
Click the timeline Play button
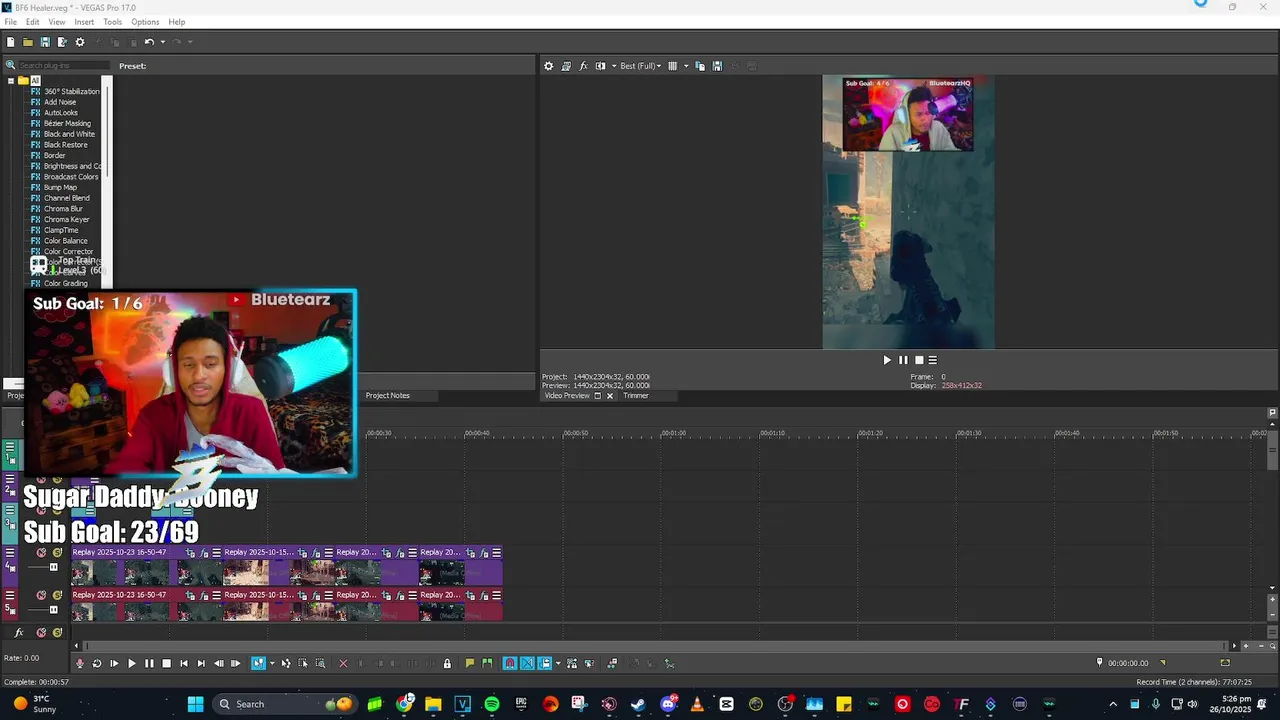[x=132, y=663]
